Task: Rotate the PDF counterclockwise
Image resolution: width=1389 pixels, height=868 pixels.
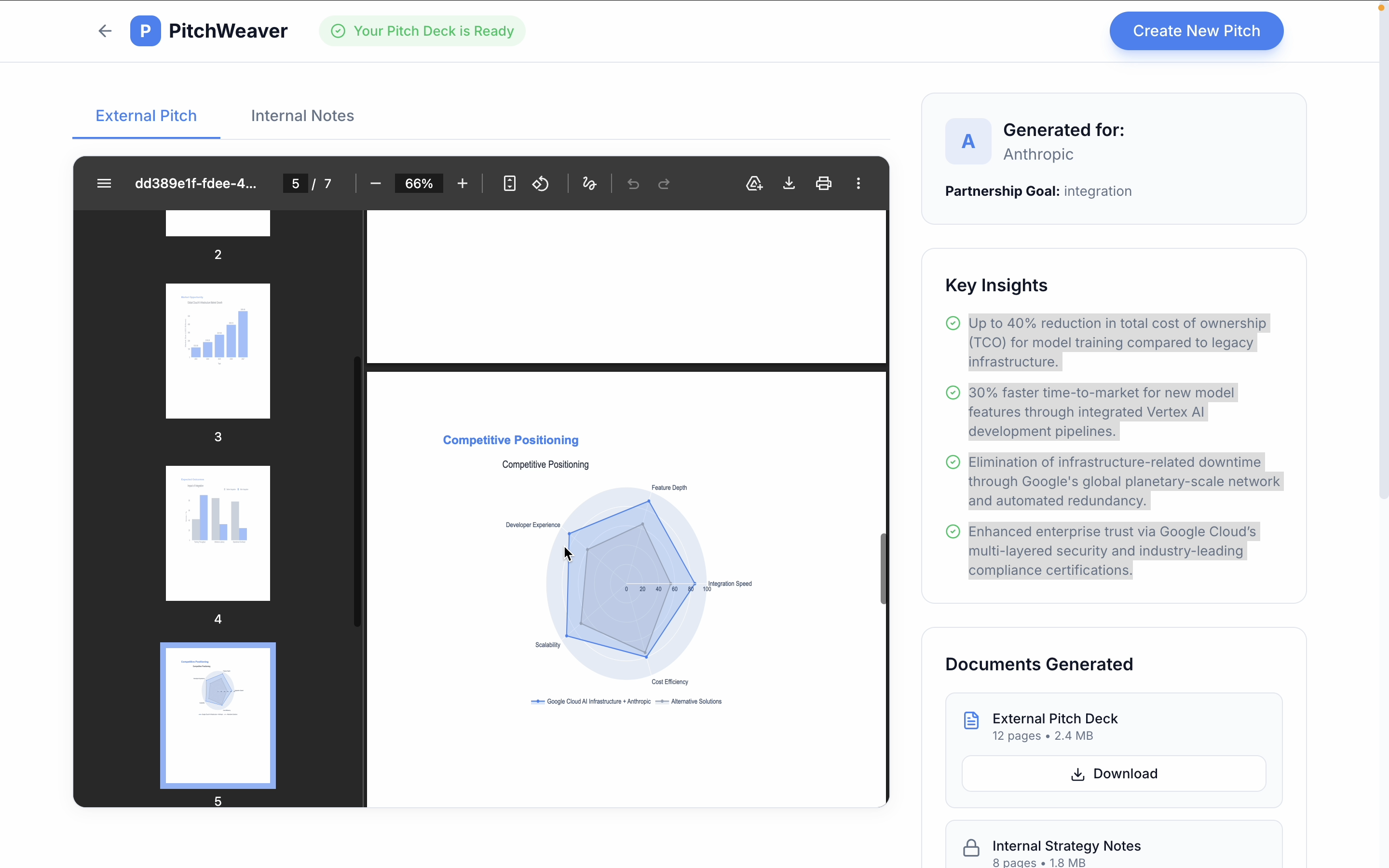Action: click(540, 184)
